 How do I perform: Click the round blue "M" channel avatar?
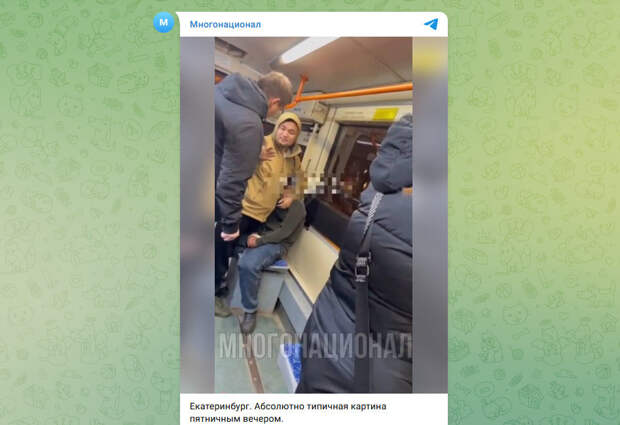(163, 22)
